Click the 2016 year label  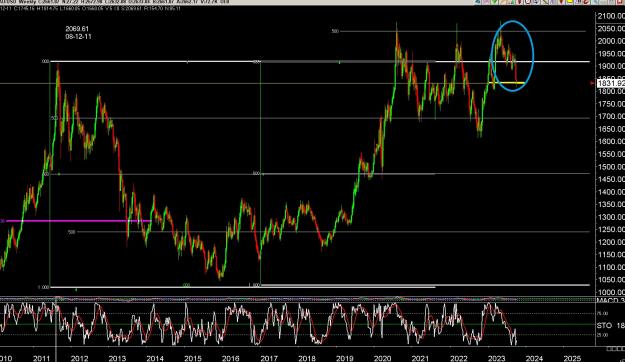click(231, 358)
